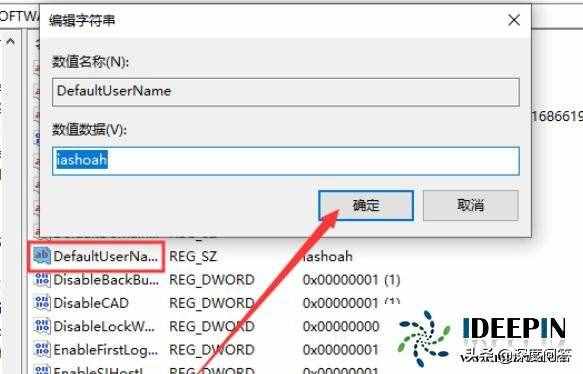
Task: Close the 编辑字符串 dialog
Action: (514, 20)
